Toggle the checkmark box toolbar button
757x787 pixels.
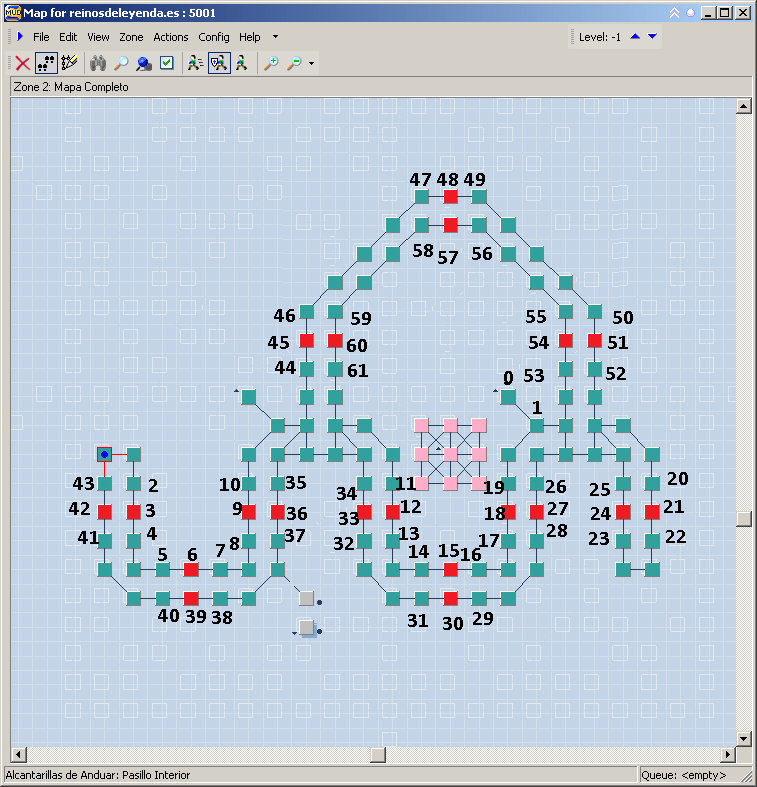[166, 63]
